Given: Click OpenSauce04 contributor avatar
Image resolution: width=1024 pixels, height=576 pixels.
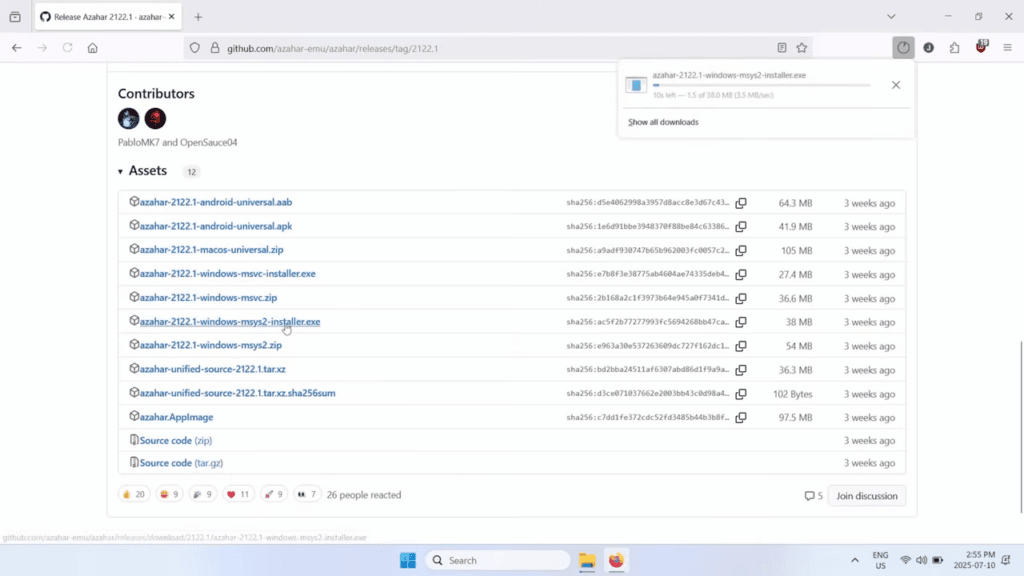Looking at the screenshot, I should (155, 118).
